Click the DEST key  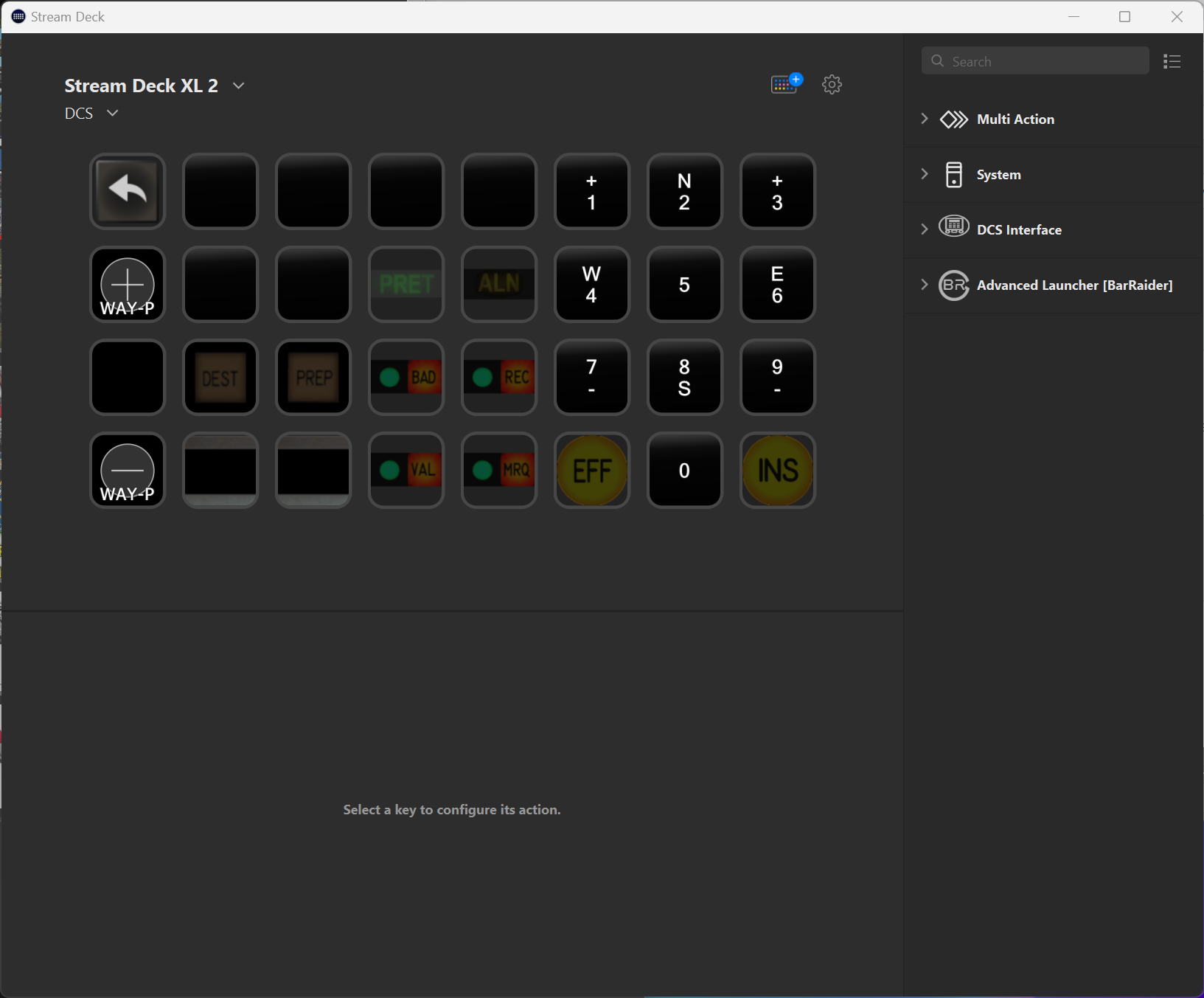click(220, 378)
